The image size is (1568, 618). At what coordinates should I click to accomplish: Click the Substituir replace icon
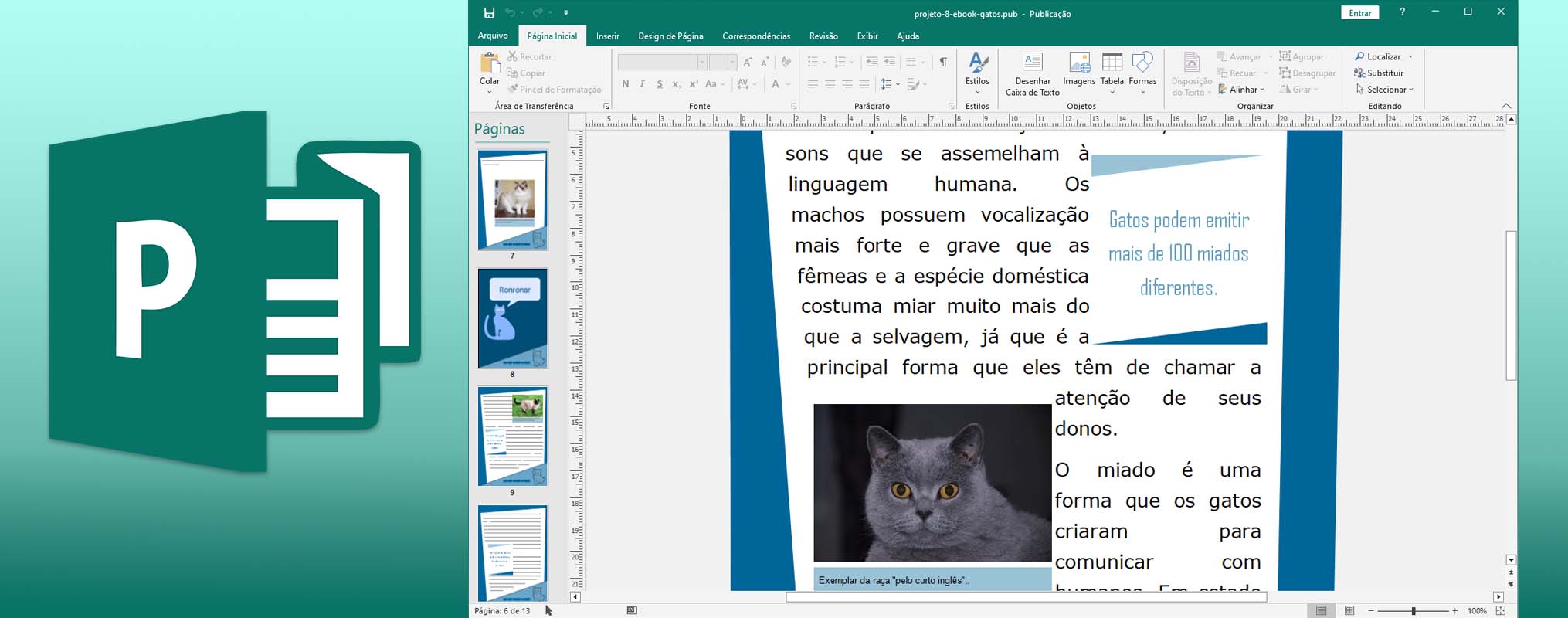1378,73
